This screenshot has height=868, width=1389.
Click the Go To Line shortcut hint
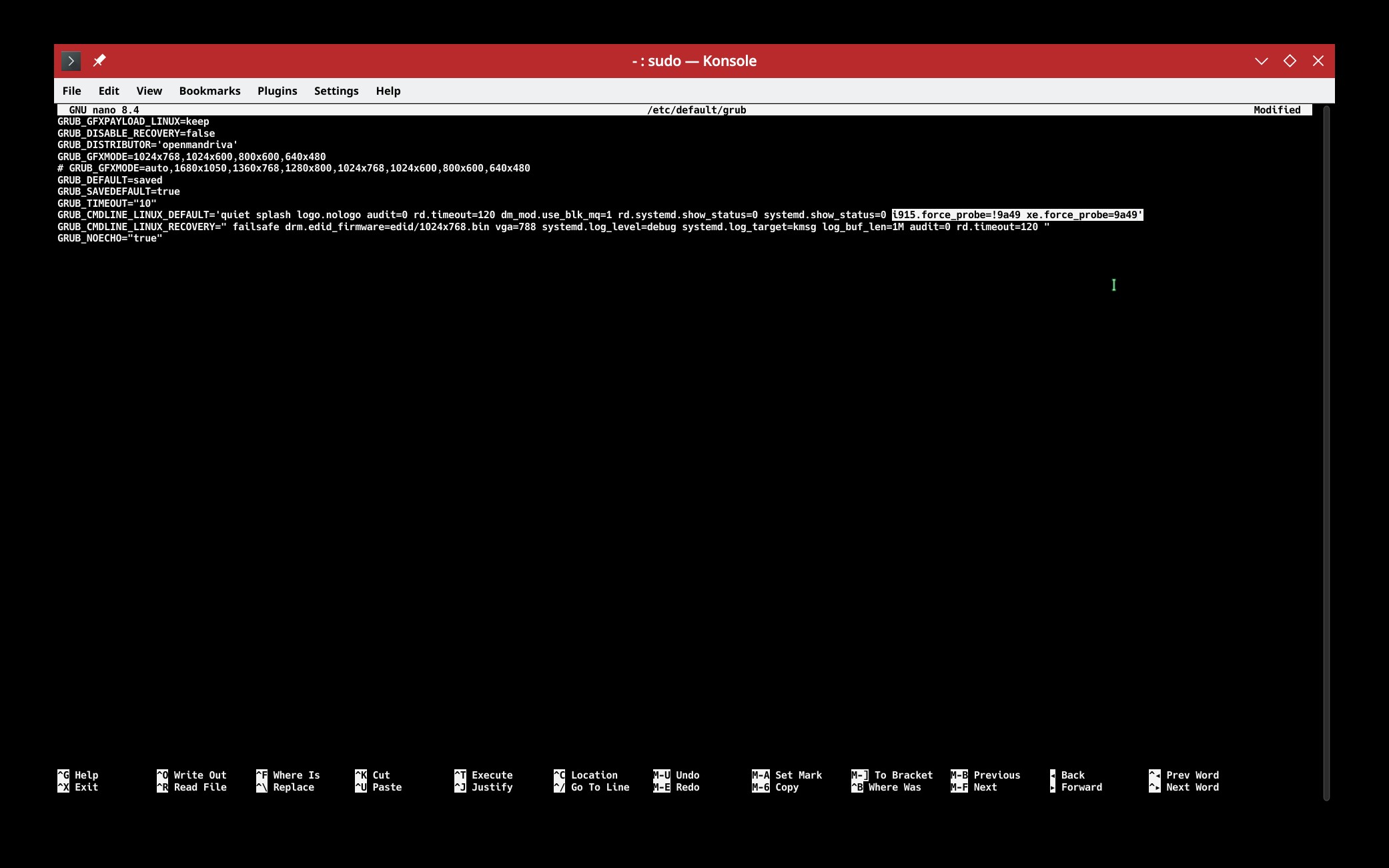(x=592, y=787)
